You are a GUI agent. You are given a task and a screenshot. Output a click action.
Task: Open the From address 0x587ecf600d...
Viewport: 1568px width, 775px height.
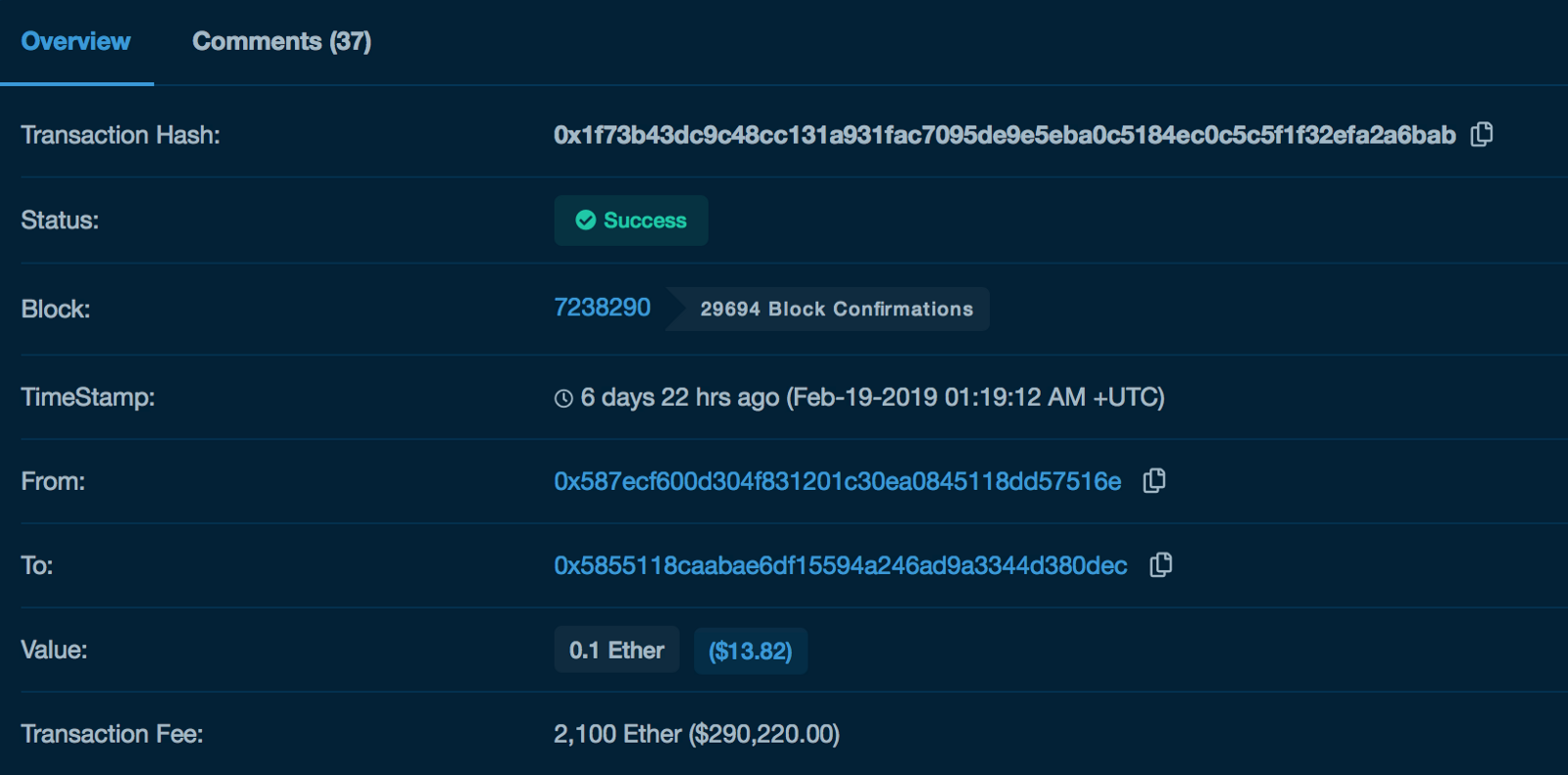pyautogui.click(x=837, y=481)
